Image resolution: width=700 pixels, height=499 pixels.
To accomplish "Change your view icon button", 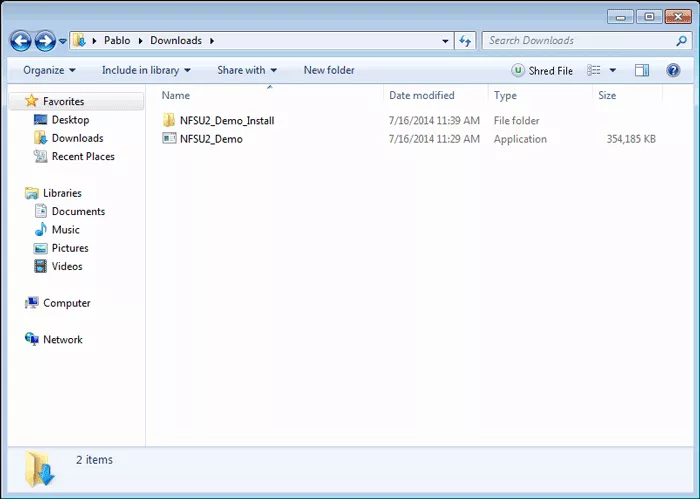I will 593,70.
